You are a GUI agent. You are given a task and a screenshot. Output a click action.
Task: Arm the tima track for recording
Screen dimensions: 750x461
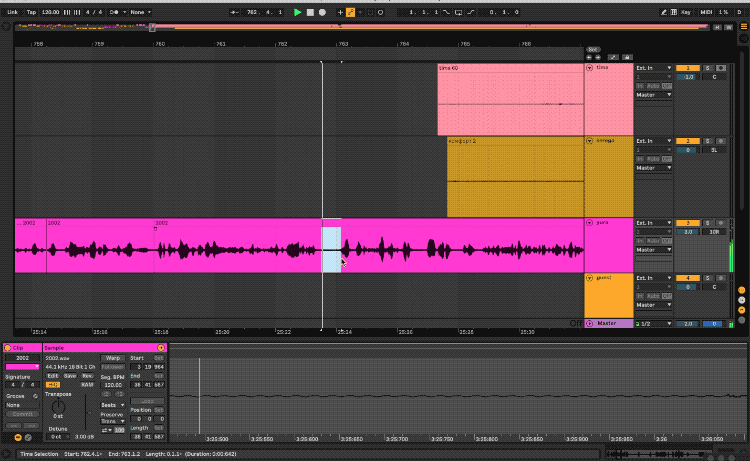[721, 68]
